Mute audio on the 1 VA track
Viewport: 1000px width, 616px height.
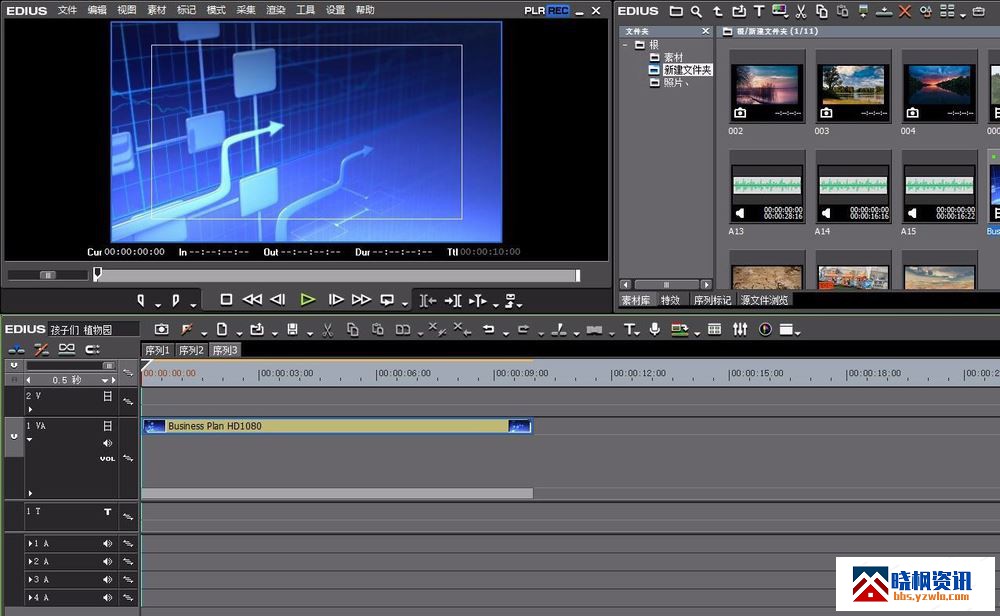pyautogui.click(x=107, y=443)
